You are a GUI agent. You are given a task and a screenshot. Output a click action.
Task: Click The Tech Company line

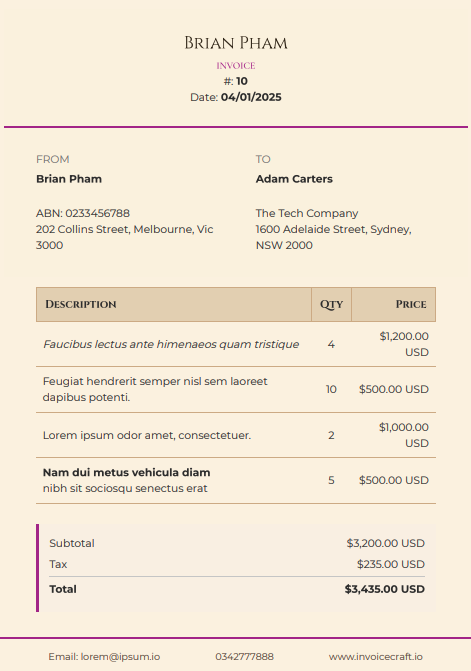(x=307, y=213)
